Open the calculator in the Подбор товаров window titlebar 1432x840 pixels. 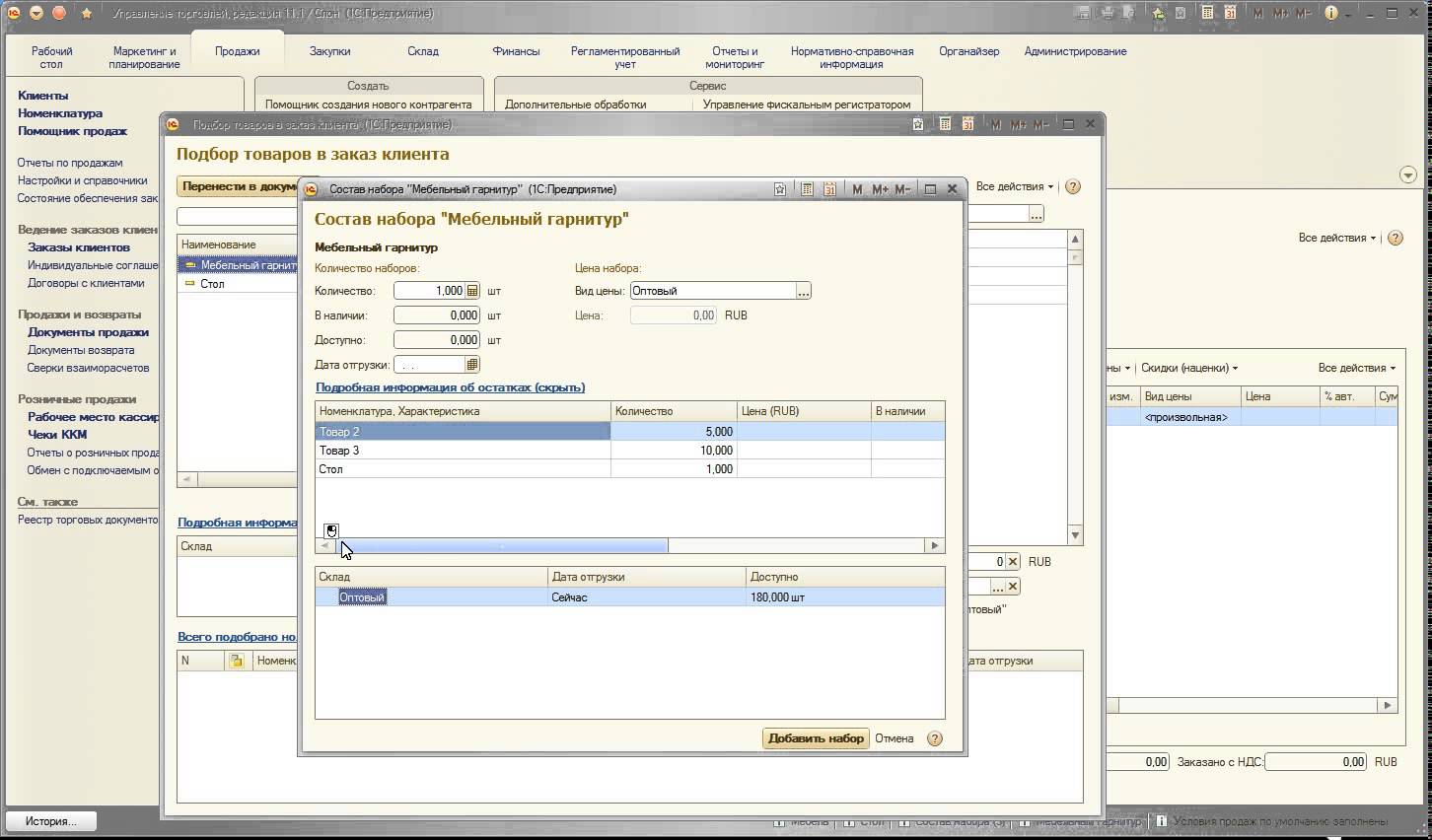(x=945, y=124)
